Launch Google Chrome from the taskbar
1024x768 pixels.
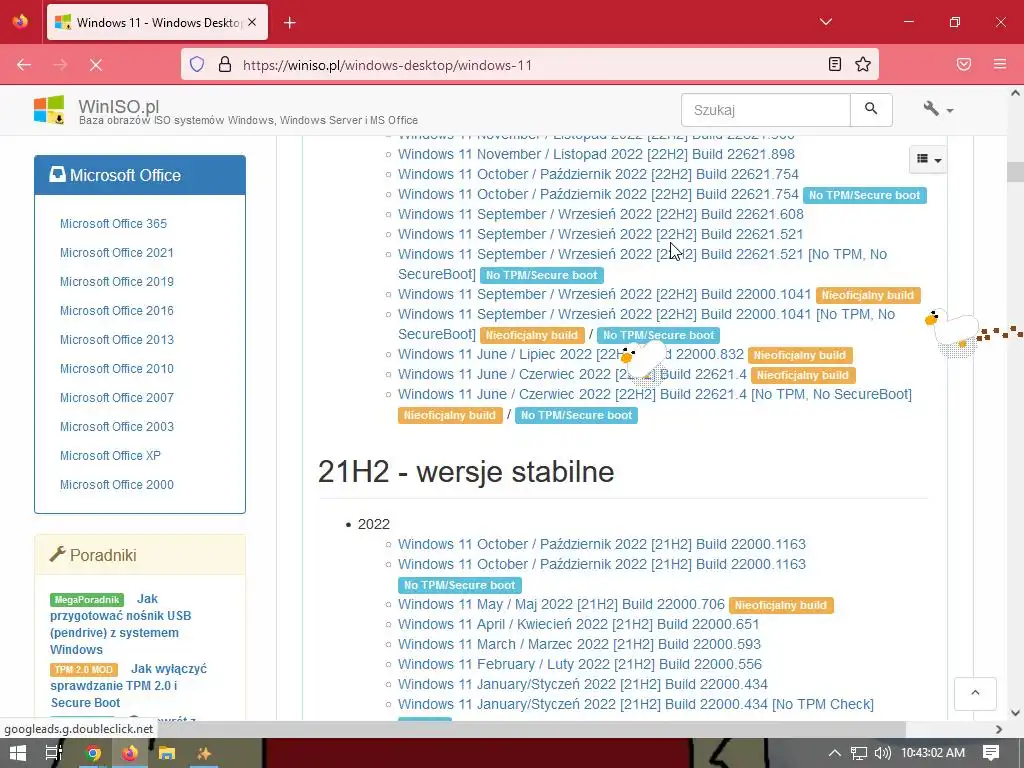click(x=93, y=753)
